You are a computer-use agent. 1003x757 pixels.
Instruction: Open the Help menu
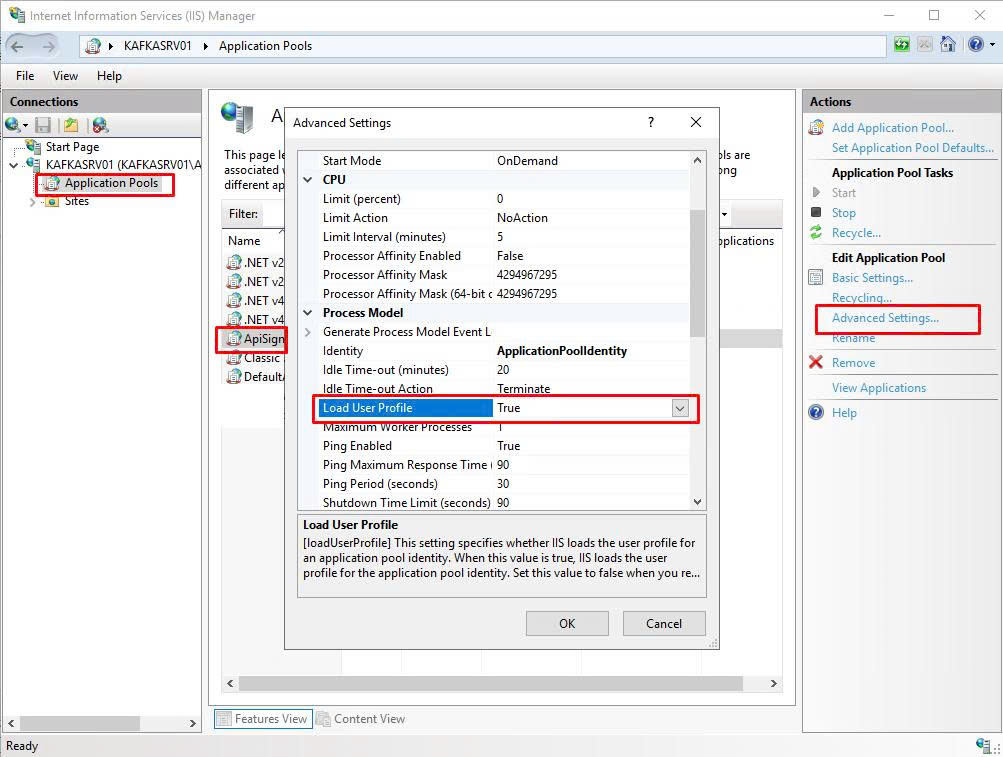click(x=109, y=76)
